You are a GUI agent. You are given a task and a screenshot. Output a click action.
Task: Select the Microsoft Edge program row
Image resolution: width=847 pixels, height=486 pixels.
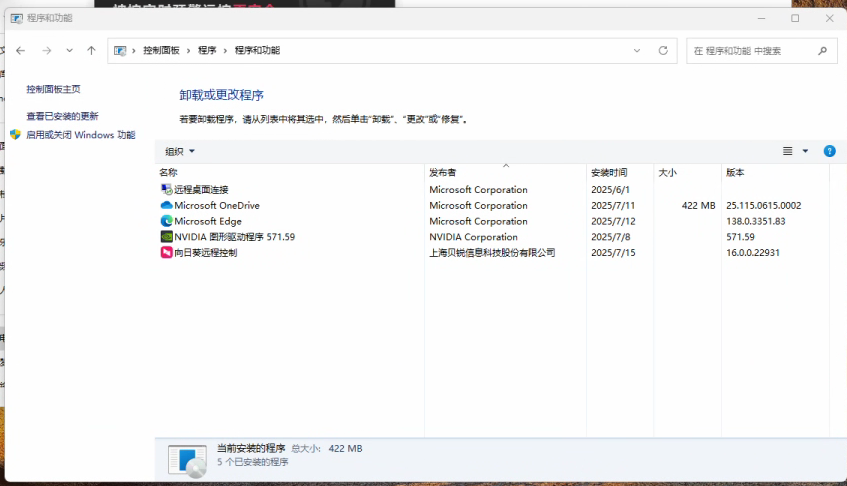pyautogui.click(x=492, y=221)
